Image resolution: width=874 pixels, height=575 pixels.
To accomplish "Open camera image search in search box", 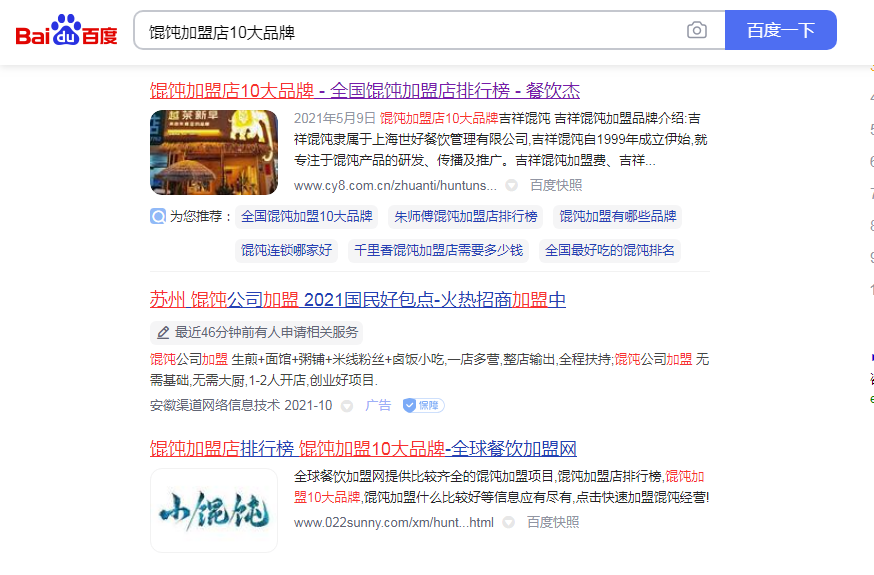I will tap(696, 31).
